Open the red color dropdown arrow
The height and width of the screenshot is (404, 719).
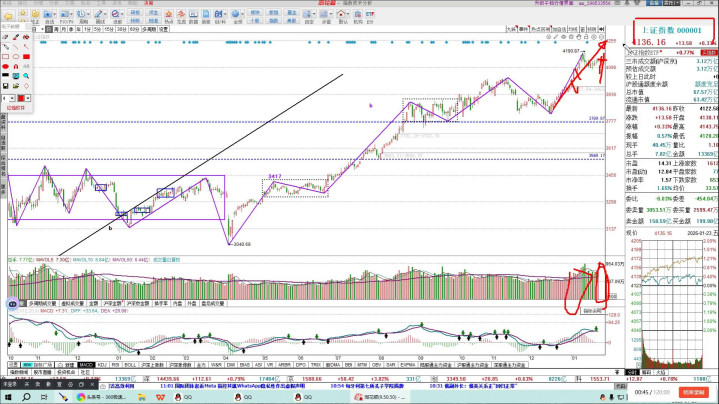tap(26, 99)
